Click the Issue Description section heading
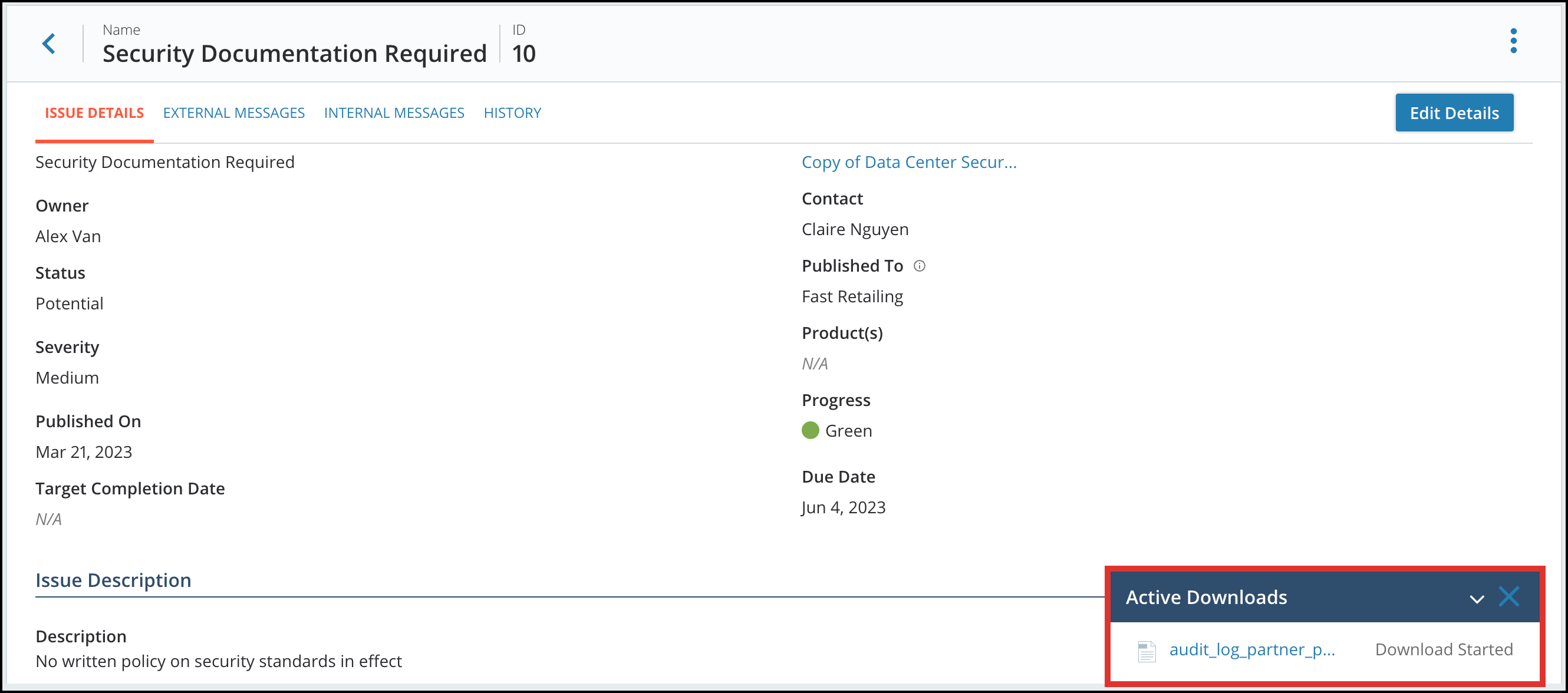The height and width of the screenshot is (693, 1568). (x=113, y=580)
